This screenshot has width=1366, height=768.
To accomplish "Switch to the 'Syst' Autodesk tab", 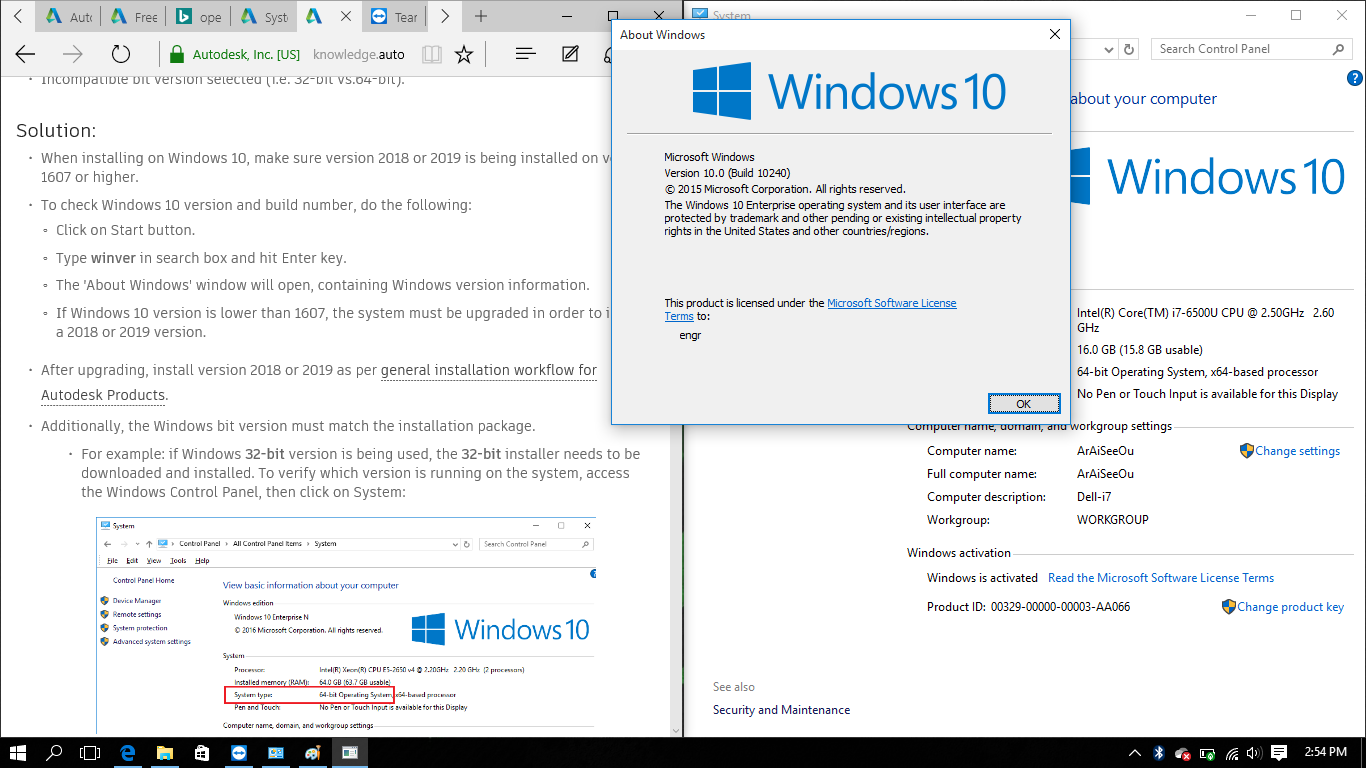I will [x=263, y=17].
